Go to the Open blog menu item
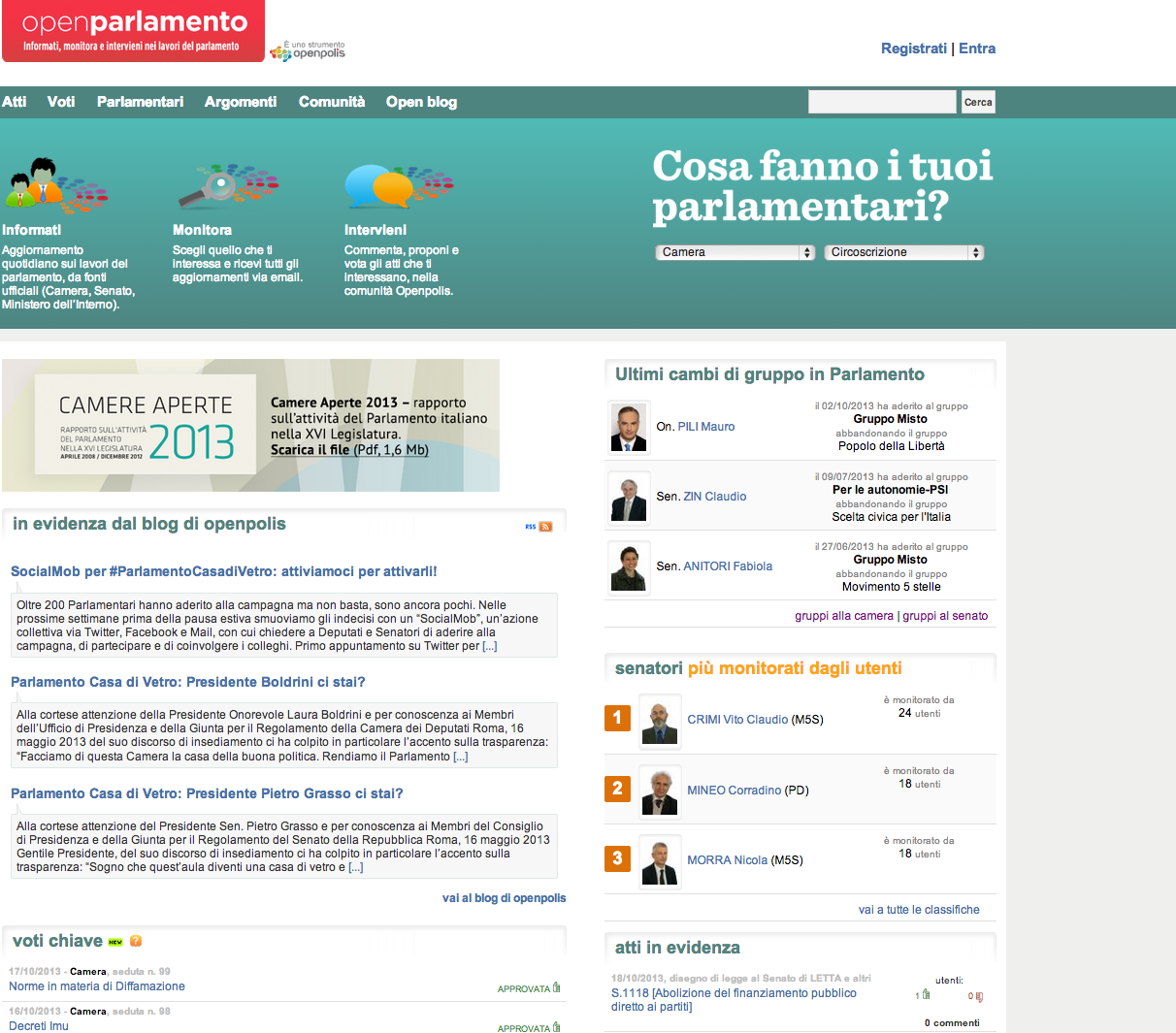 [x=421, y=102]
